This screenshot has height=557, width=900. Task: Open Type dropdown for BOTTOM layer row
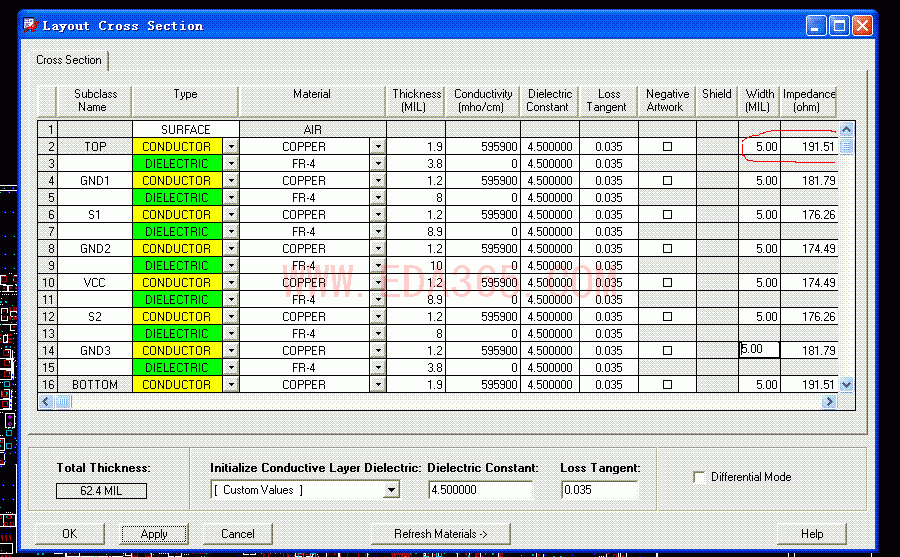pyautogui.click(x=231, y=385)
